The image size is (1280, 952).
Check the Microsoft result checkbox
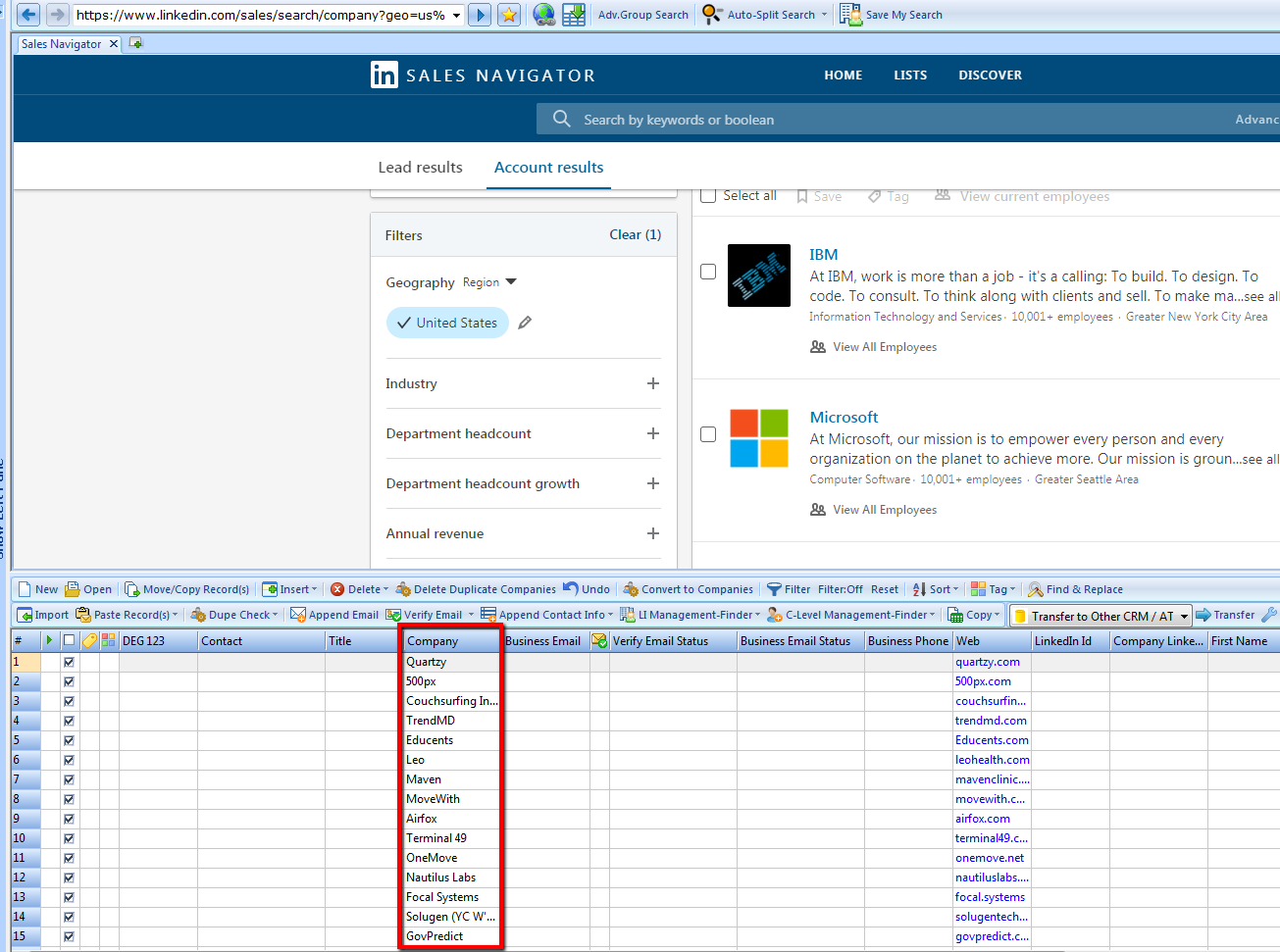708,434
